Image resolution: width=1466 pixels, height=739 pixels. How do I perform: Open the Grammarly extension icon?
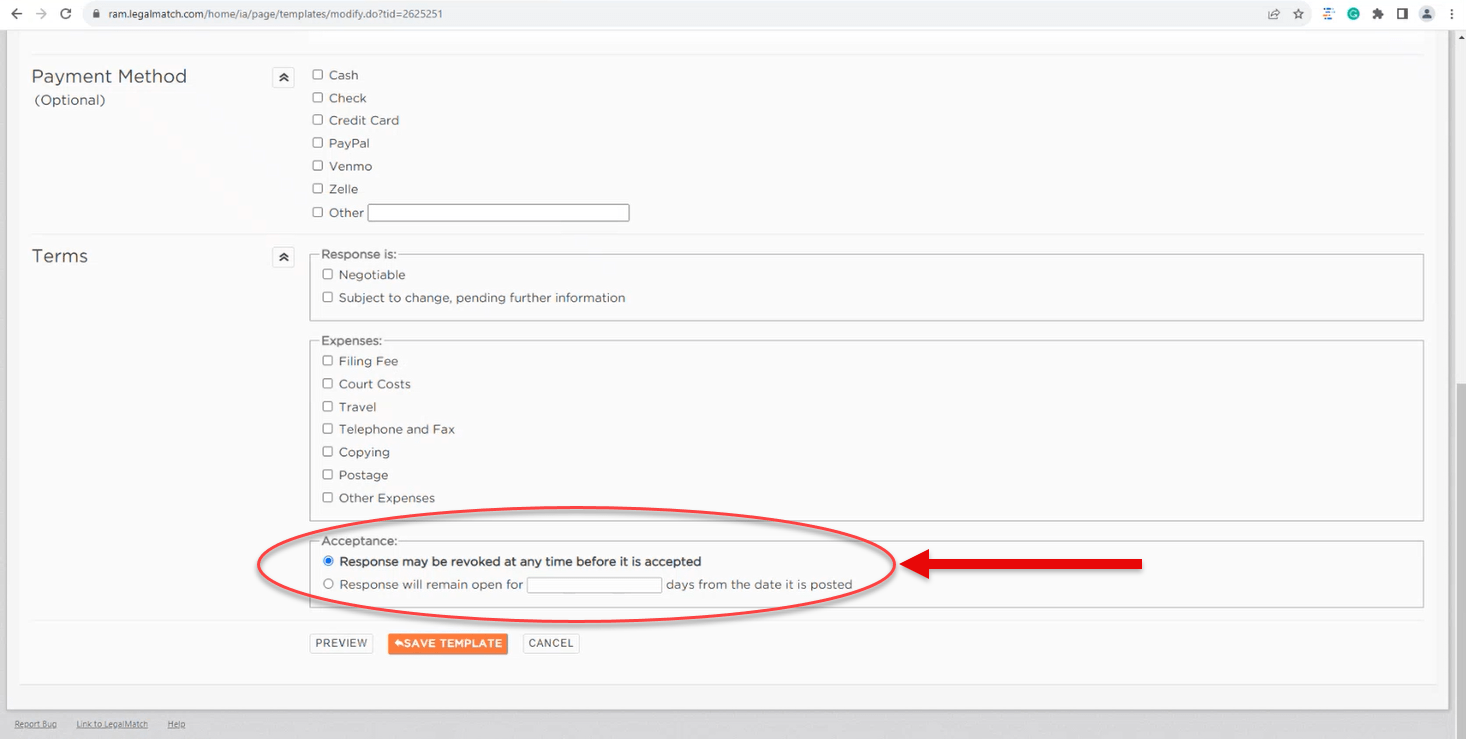[x=1353, y=14]
